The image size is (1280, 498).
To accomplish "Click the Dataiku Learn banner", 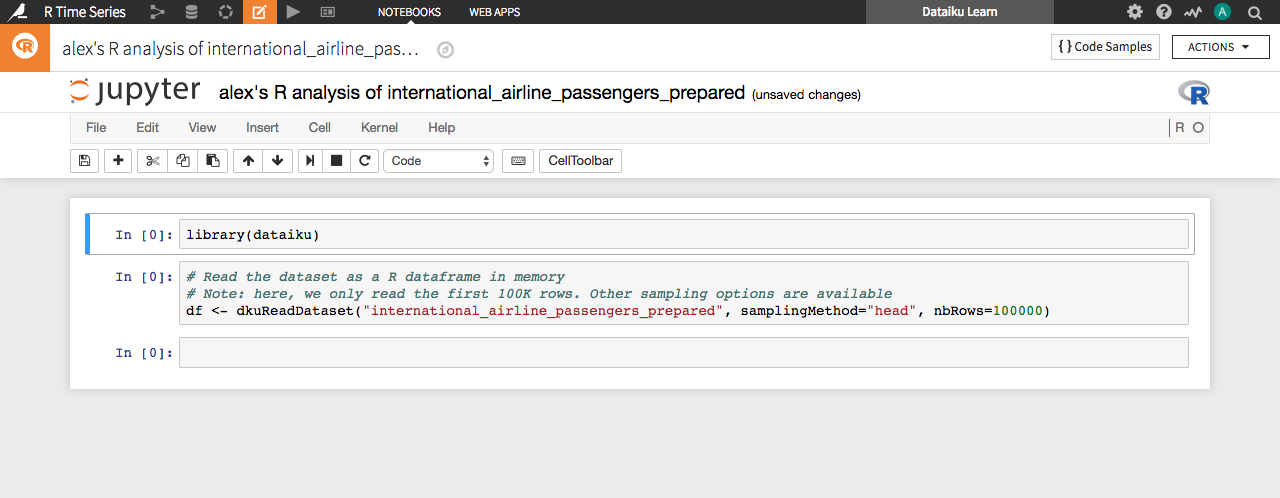I will point(960,12).
